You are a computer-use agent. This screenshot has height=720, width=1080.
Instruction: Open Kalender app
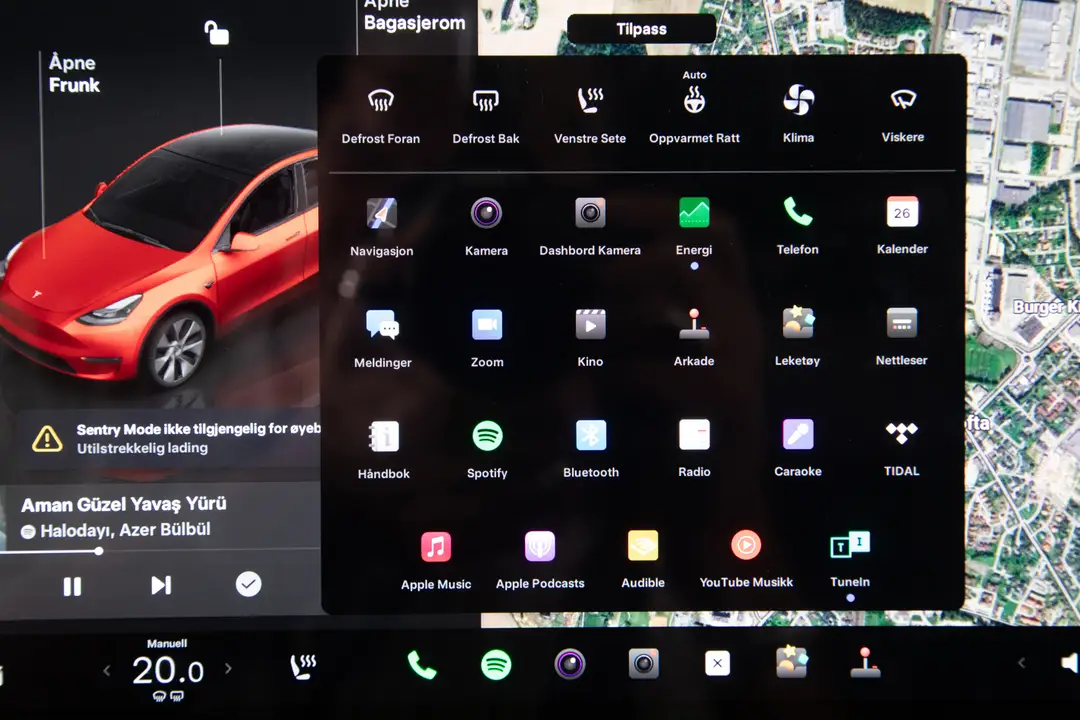pyautogui.click(x=902, y=226)
